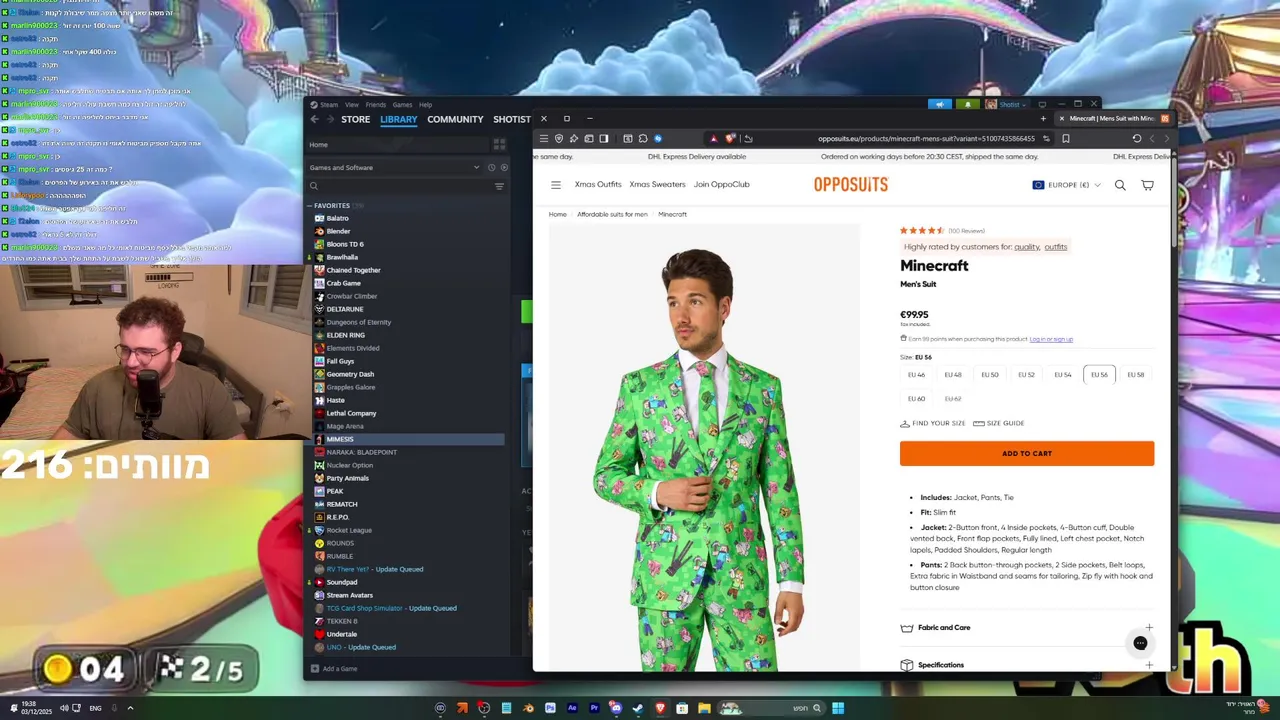Click the Brave shields lion icon

(730, 139)
